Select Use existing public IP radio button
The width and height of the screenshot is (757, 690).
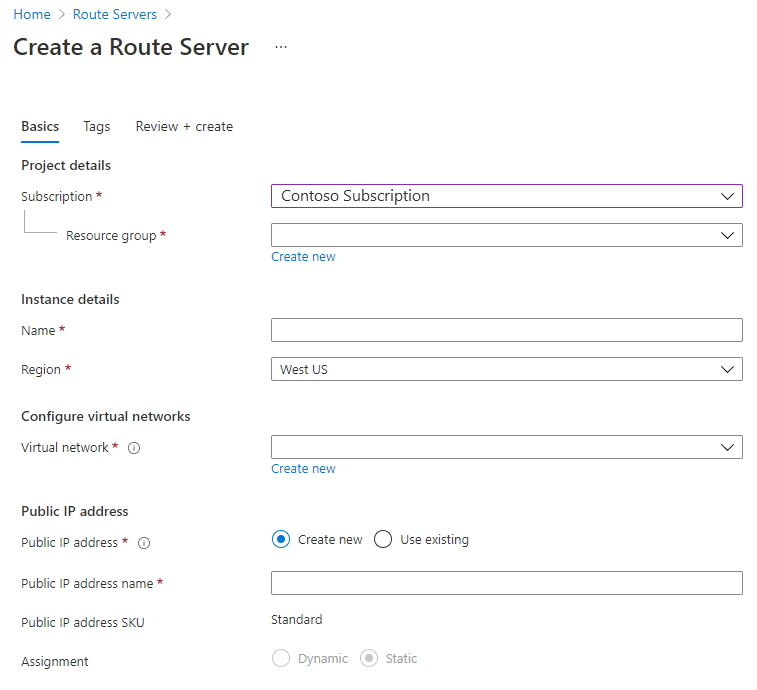click(x=383, y=539)
